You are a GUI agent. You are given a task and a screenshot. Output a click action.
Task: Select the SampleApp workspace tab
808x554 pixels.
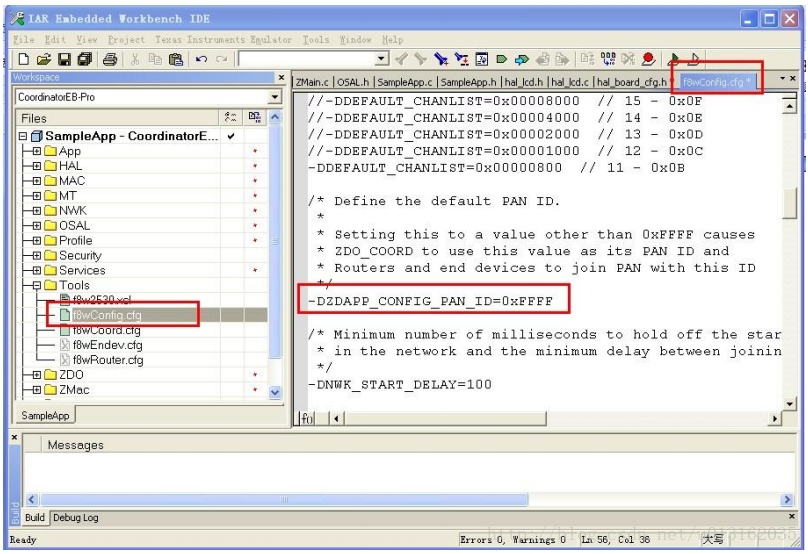(45, 415)
